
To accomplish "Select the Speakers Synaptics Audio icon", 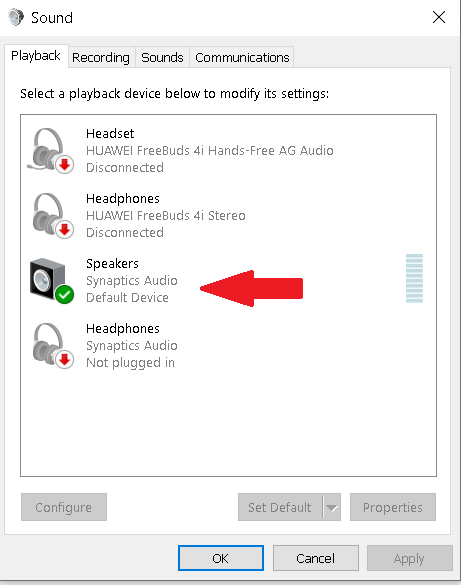I will click(x=51, y=281).
